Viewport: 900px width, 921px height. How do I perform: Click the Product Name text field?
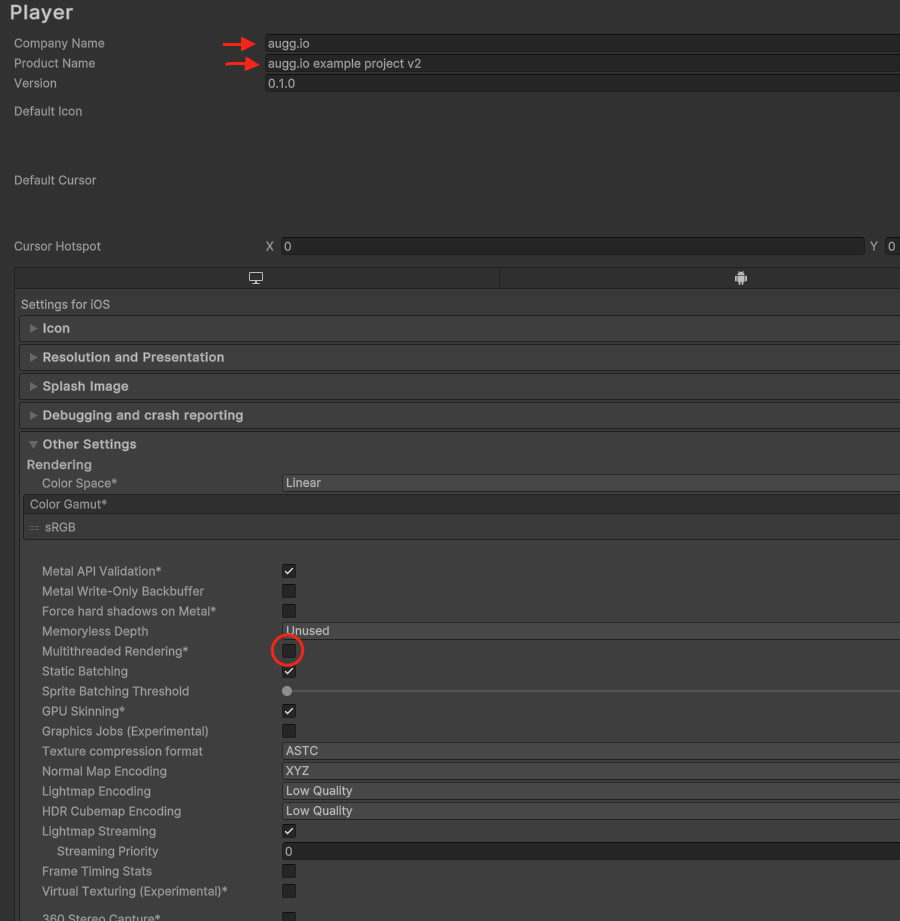[580, 64]
